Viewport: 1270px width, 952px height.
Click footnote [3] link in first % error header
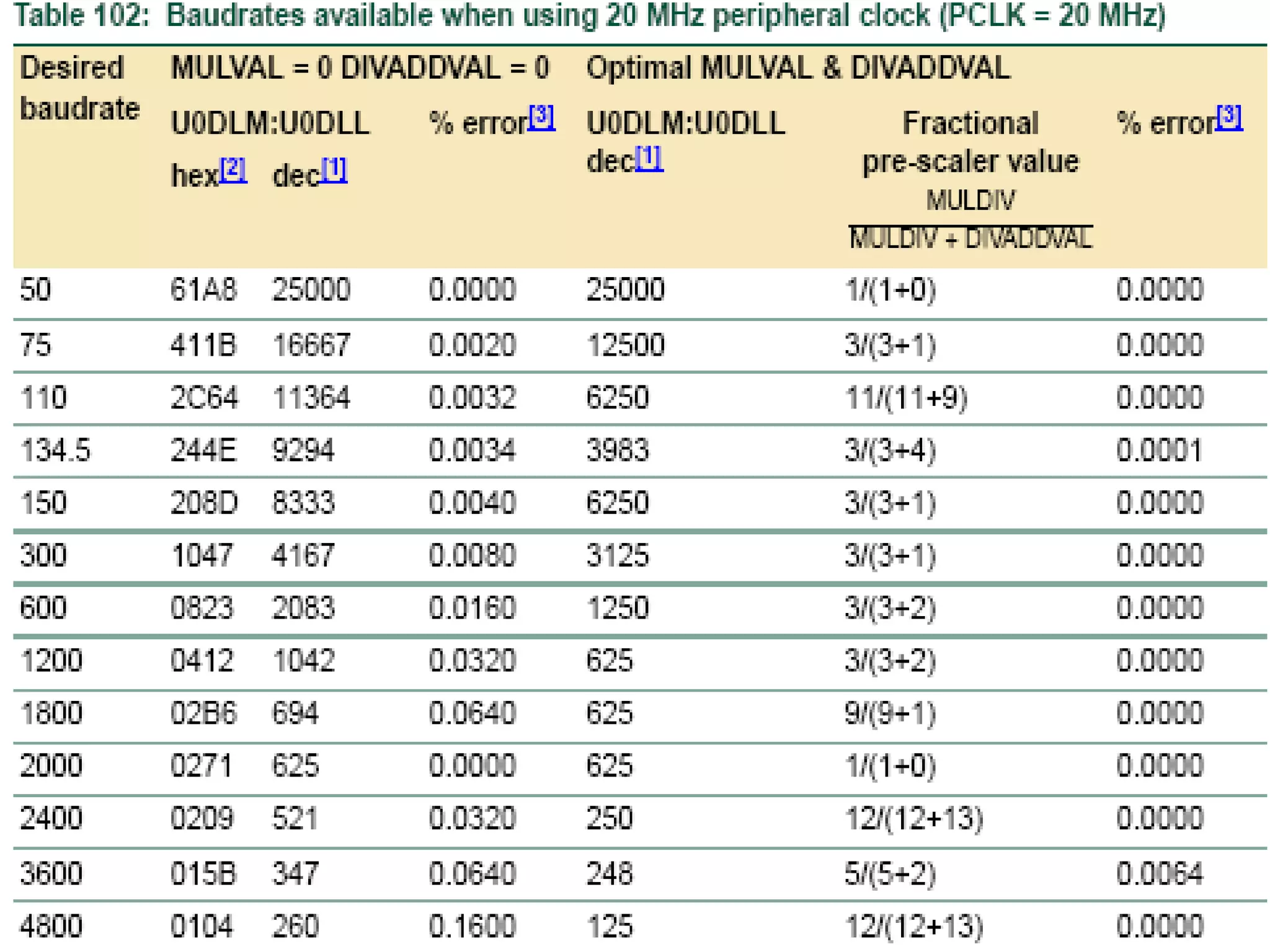click(541, 116)
